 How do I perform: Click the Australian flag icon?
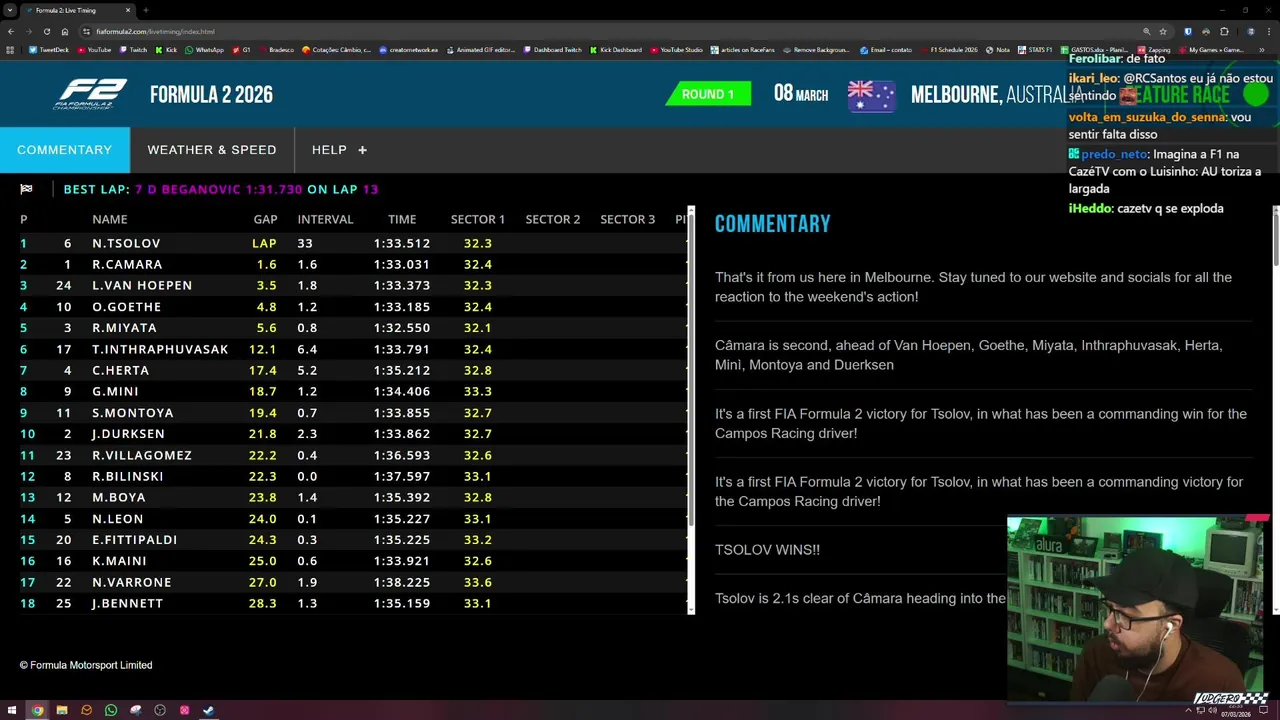click(x=871, y=95)
